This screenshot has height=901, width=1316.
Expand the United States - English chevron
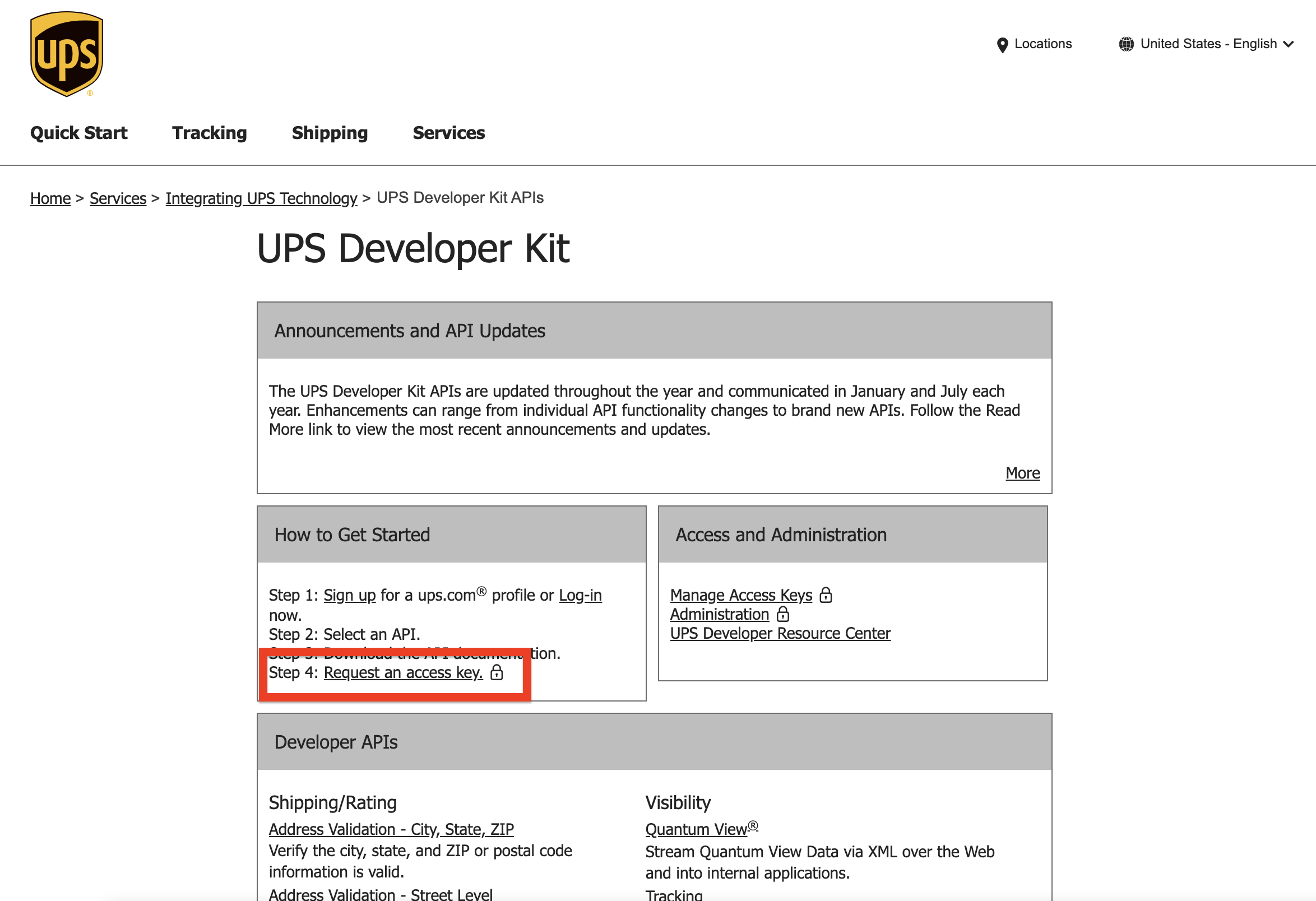(x=1289, y=44)
